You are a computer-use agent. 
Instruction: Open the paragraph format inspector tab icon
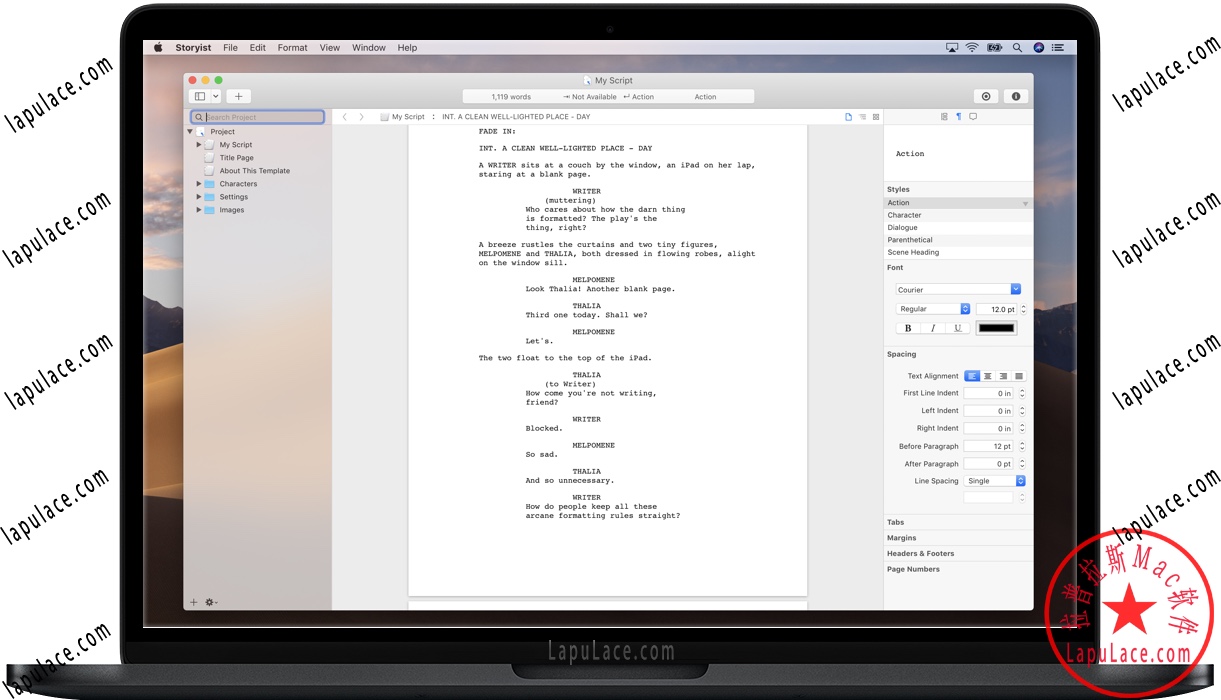958,117
